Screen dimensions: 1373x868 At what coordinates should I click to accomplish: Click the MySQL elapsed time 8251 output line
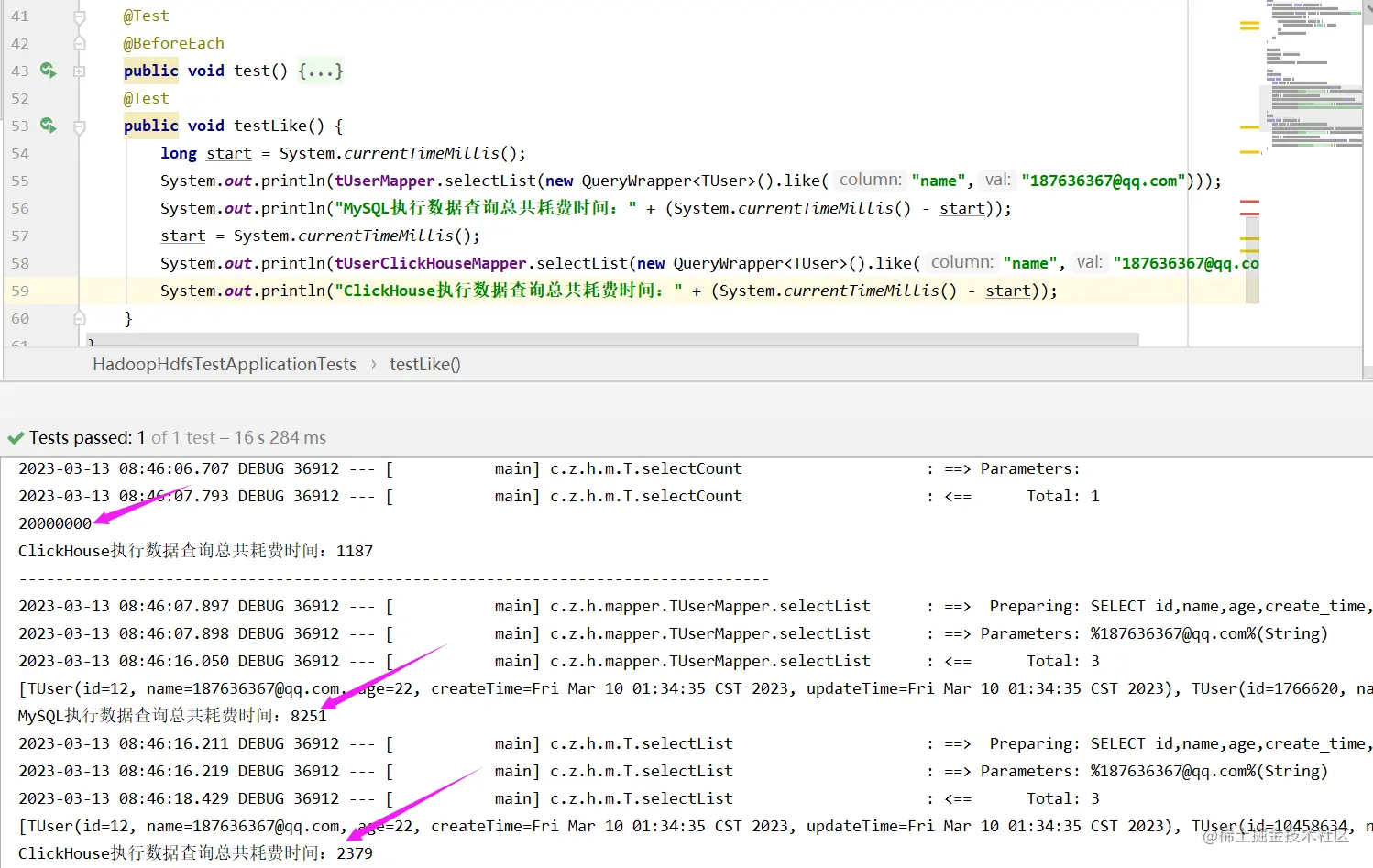click(172, 716)
